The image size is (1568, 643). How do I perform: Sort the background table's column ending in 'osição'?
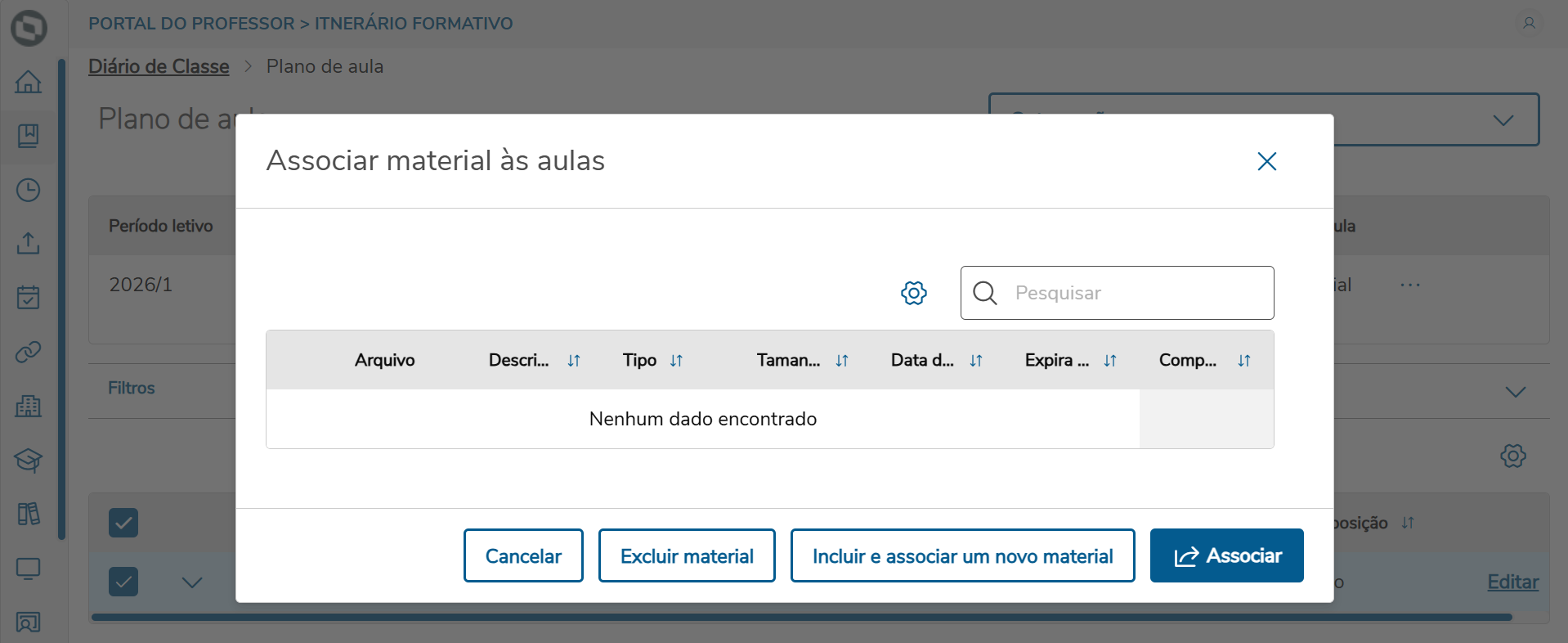[x=1408, y=523]
